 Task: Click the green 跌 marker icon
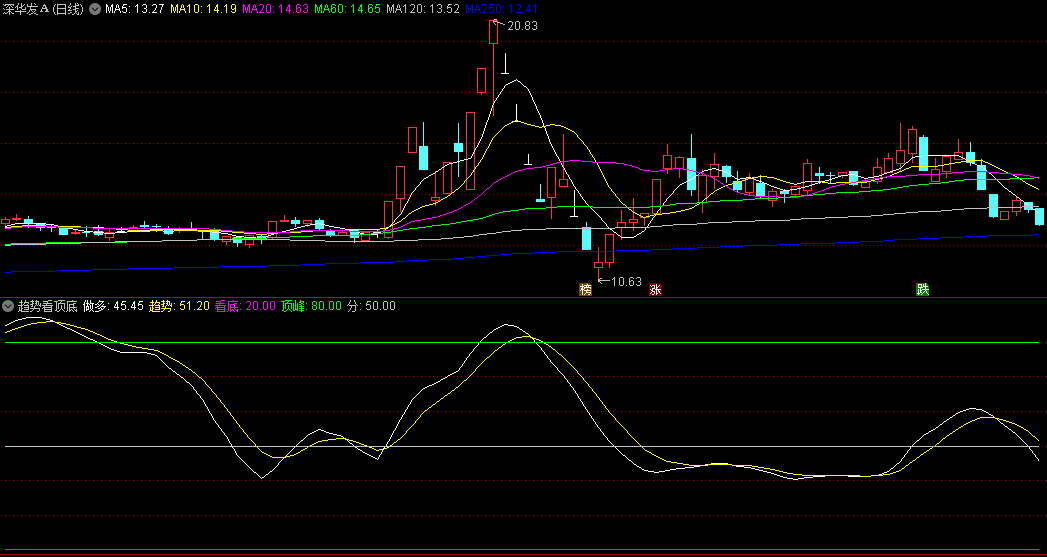point(922,290)
